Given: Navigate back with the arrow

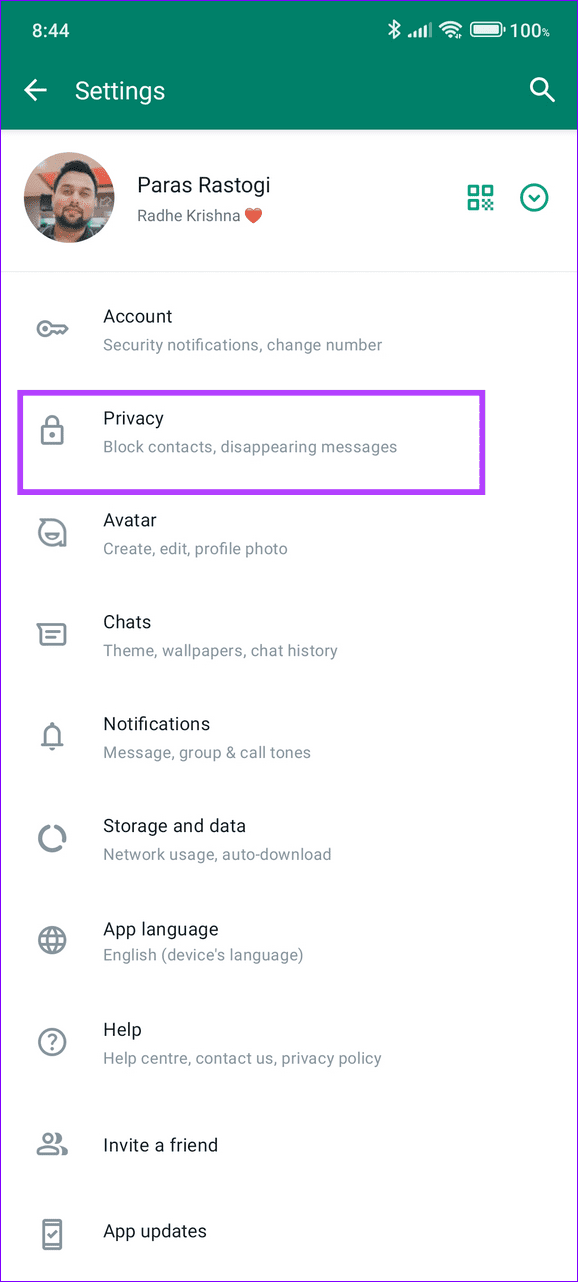Looking at the screenshot, I should [x=35, y=90].
